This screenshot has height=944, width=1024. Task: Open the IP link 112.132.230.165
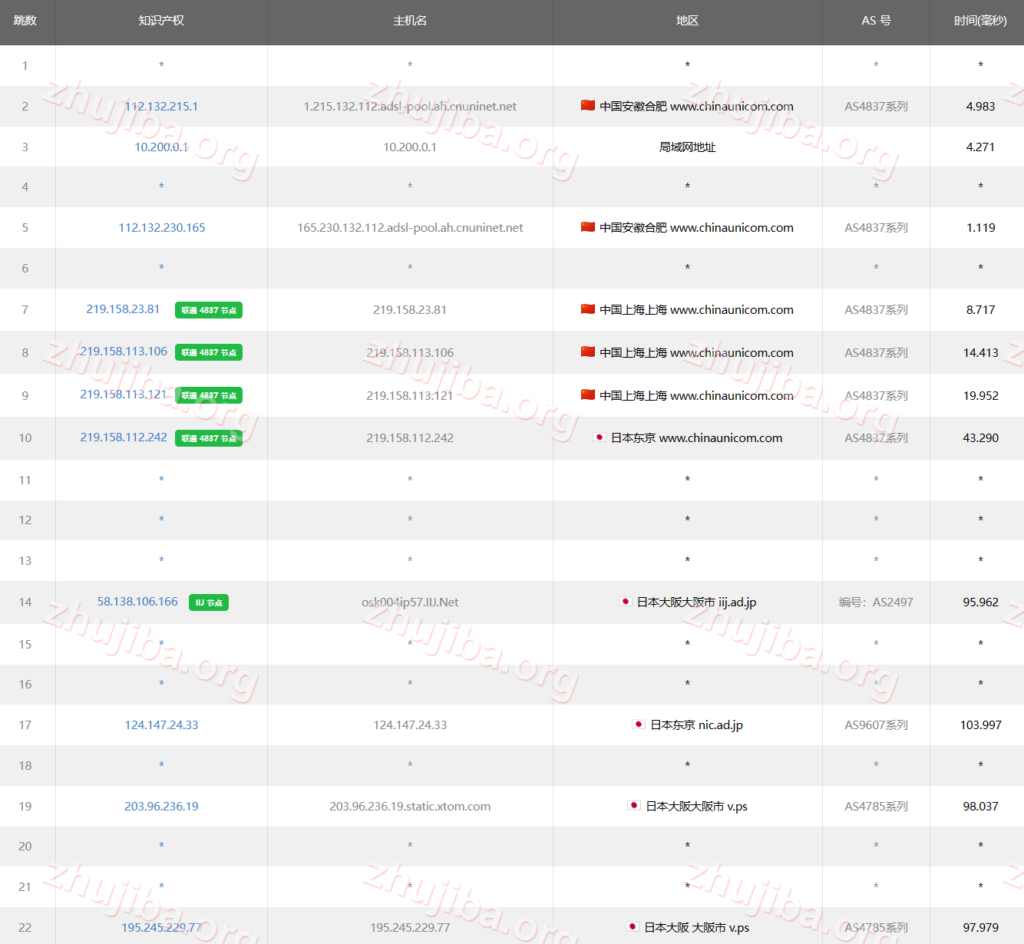[161, 228]
